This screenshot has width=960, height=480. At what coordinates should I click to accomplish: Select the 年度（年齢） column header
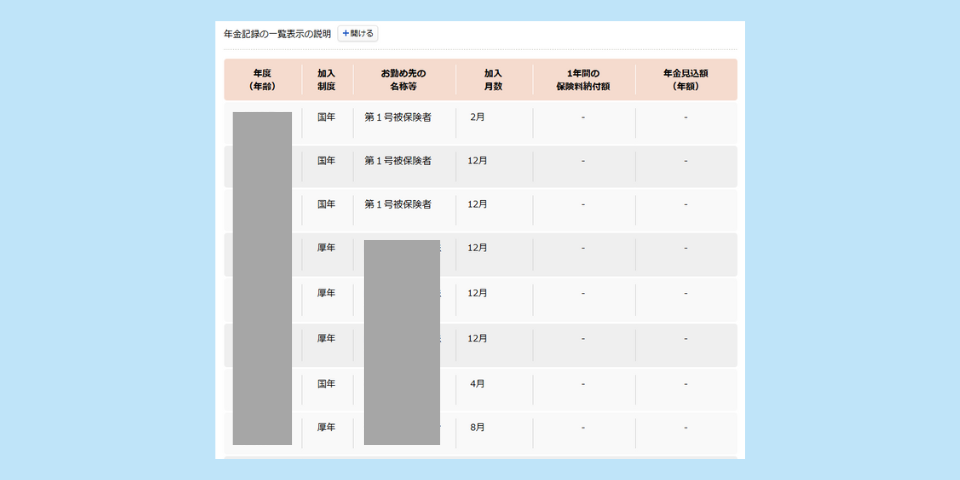click(x=263, y=80)
